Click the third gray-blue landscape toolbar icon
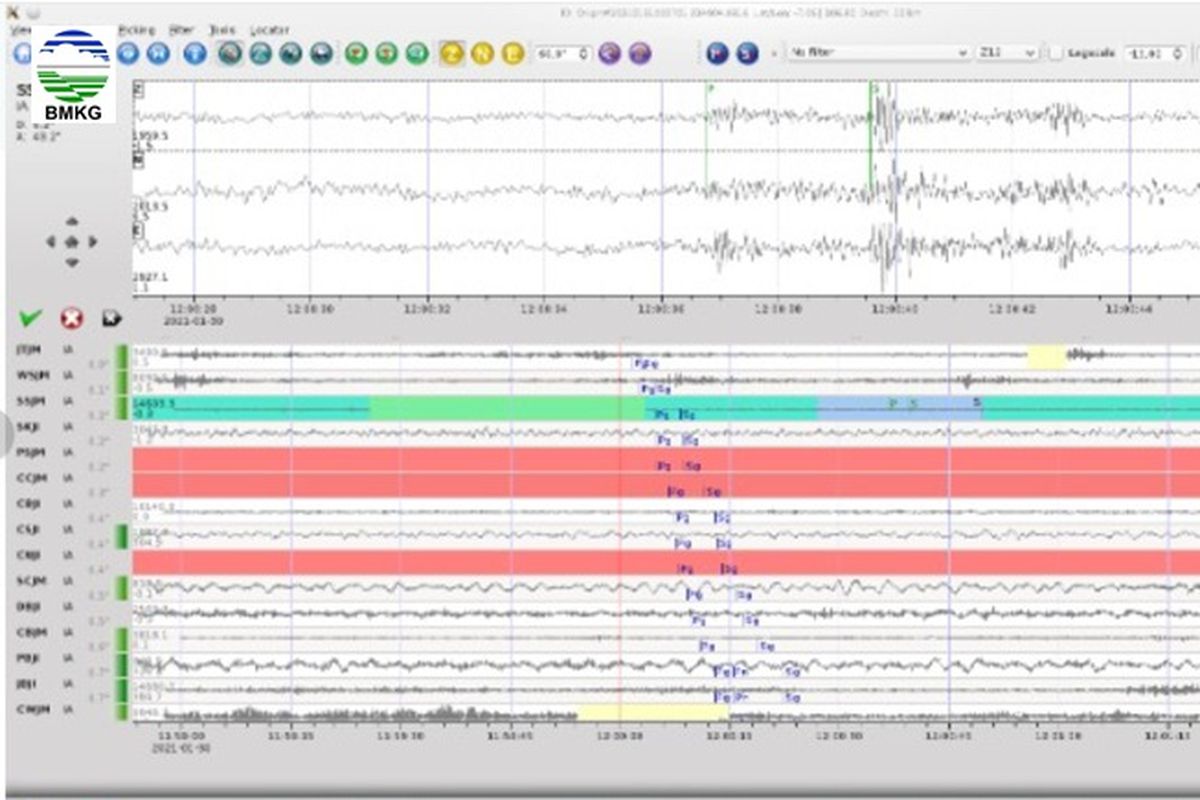This screenshot has height=800, width=1200. point(291,53)
